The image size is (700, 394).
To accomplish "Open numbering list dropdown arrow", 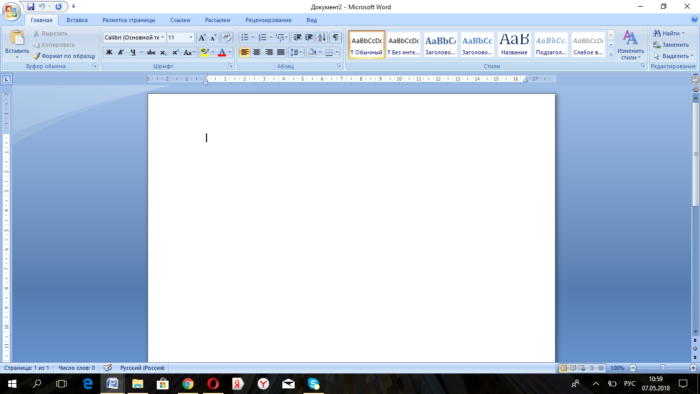I will coord(271,37).
